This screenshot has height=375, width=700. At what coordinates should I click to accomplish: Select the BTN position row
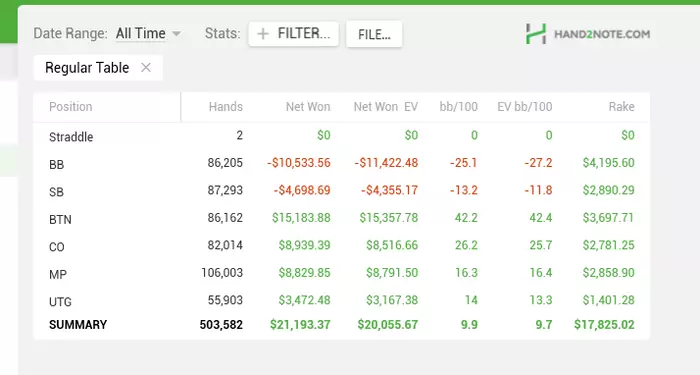tap(342, 218)
